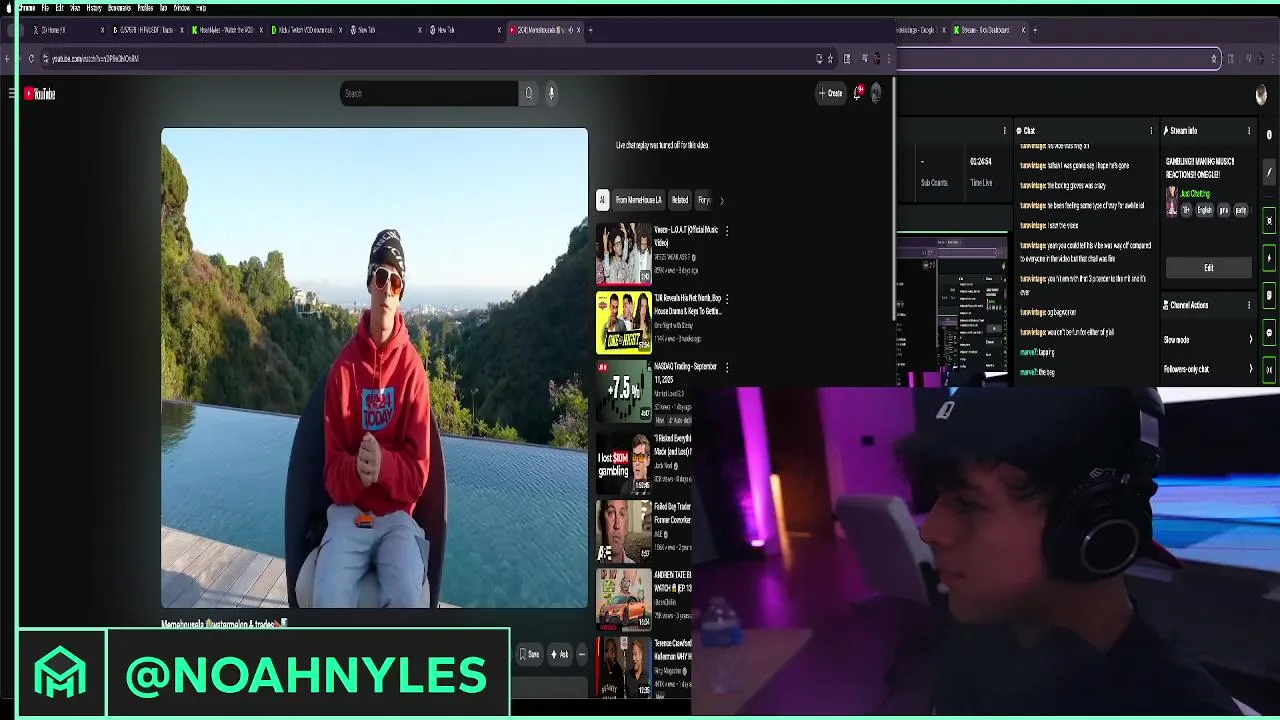Click the Edit stream info button
The height and width of the screenshot is (720, 1280).
[x=1208, y=268]
